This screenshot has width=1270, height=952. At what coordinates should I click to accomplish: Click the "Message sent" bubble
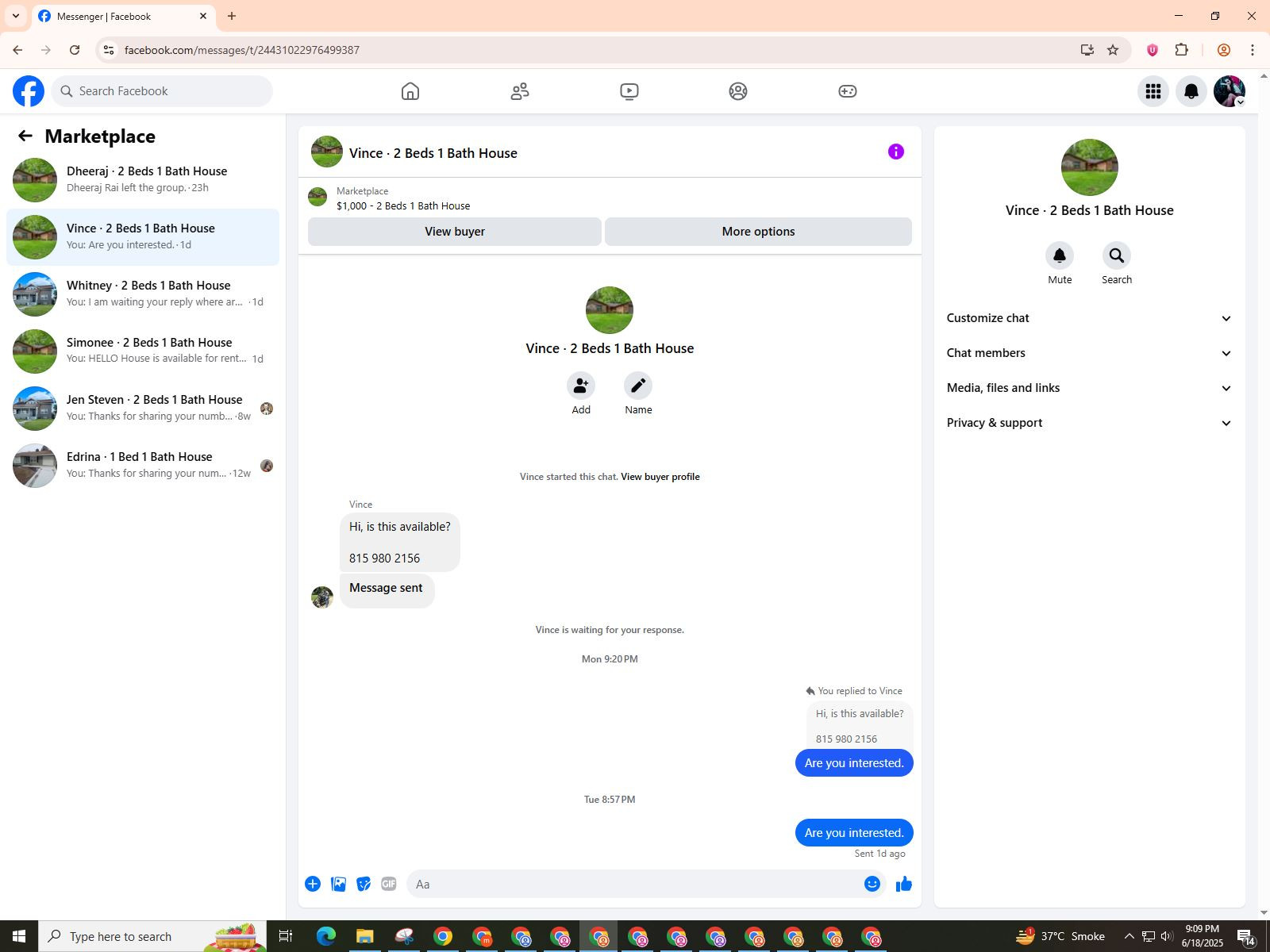pos(387,590)
